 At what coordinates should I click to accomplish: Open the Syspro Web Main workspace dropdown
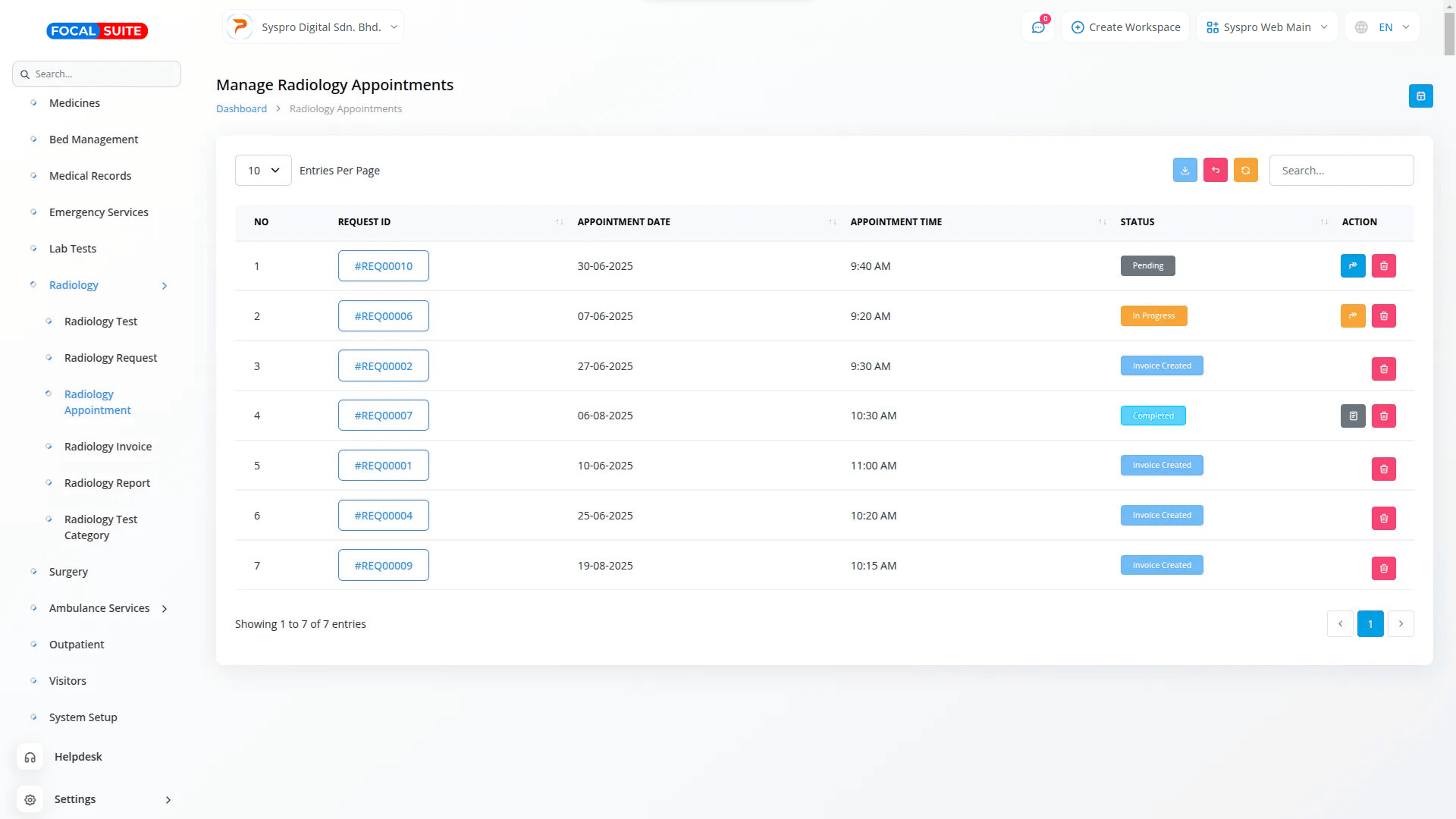coord(1266,27)
